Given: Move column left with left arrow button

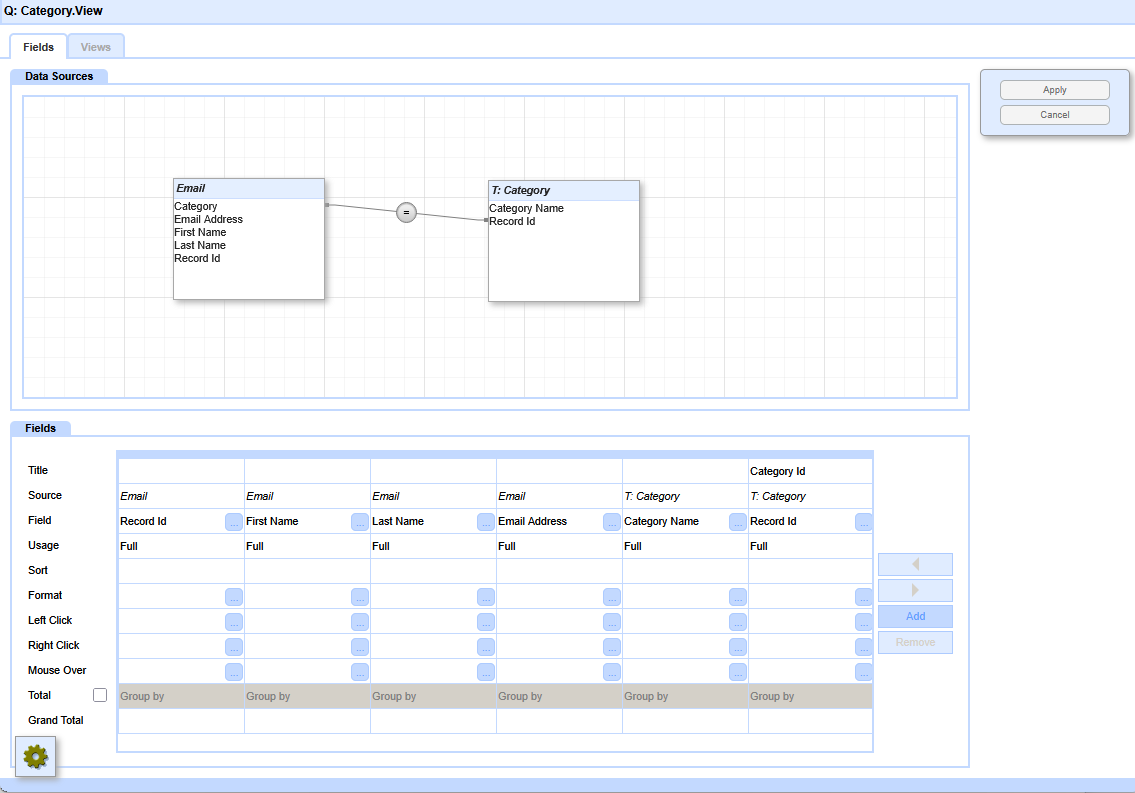Looking at the screenshot, I should 915,565.
